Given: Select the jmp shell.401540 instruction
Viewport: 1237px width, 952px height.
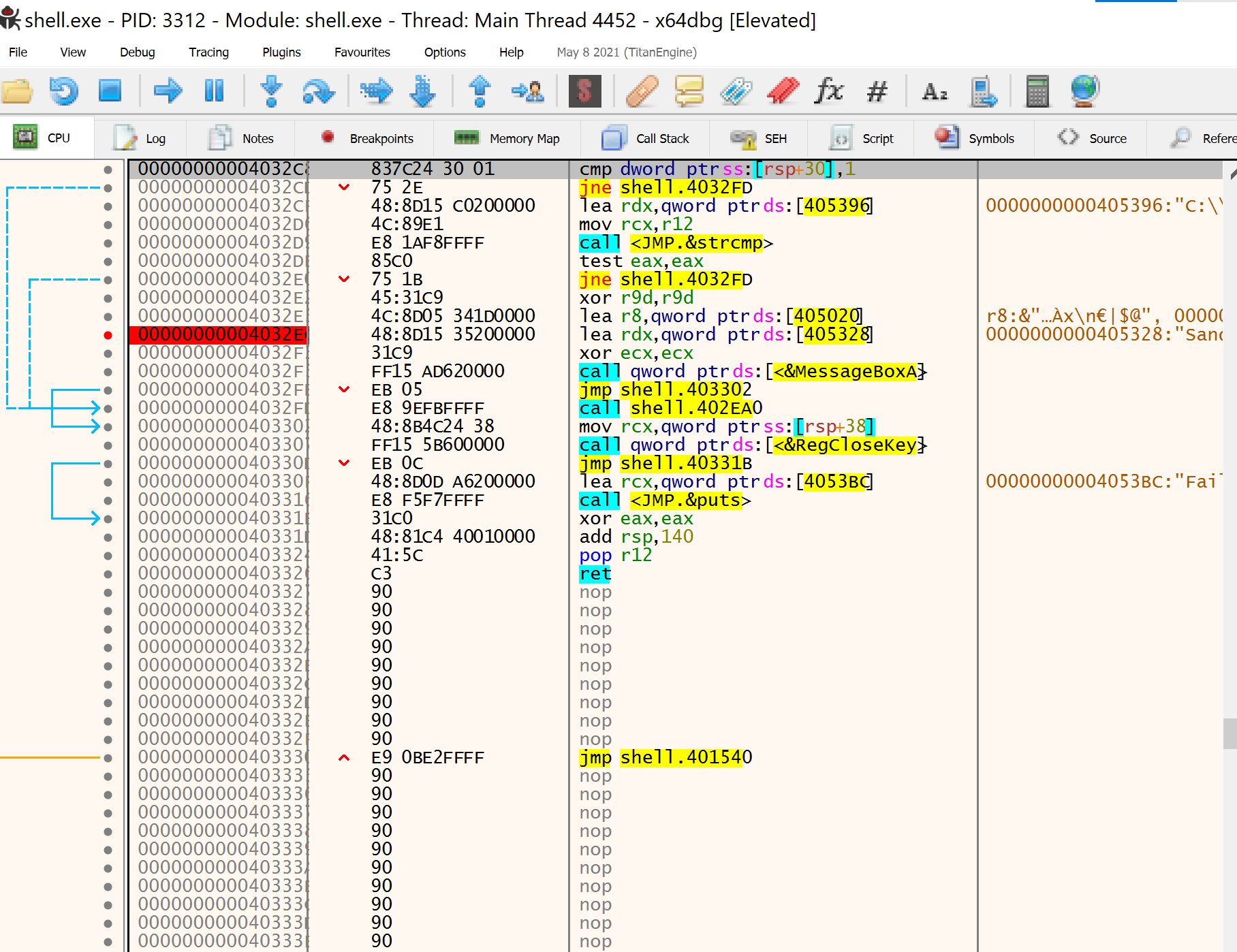Looking at the screenshot, I should pos(666,758).
